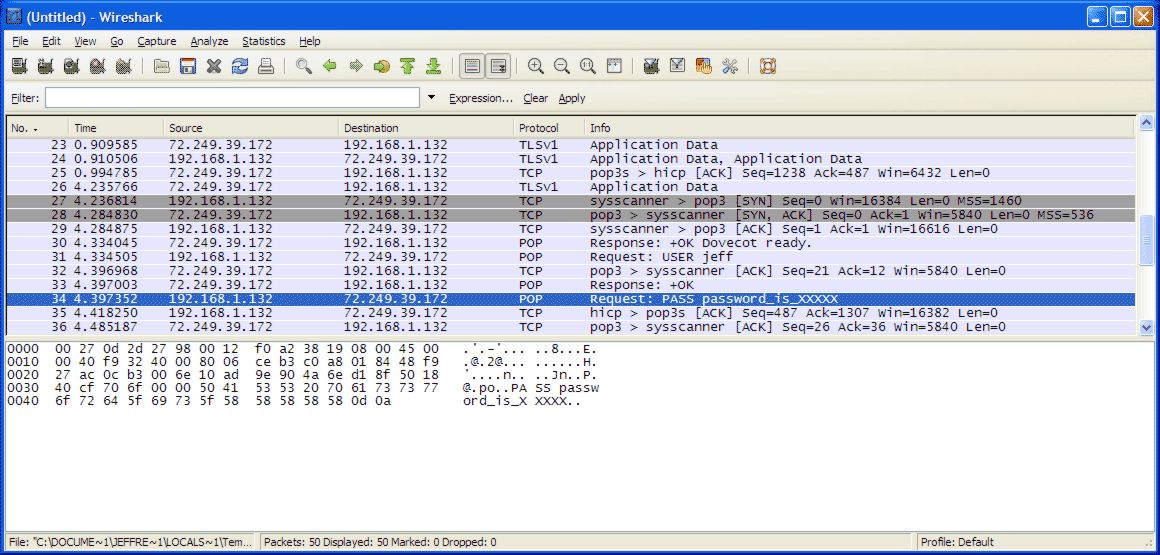Clear the display filter
1160x555 pixels.
(536, 98)
